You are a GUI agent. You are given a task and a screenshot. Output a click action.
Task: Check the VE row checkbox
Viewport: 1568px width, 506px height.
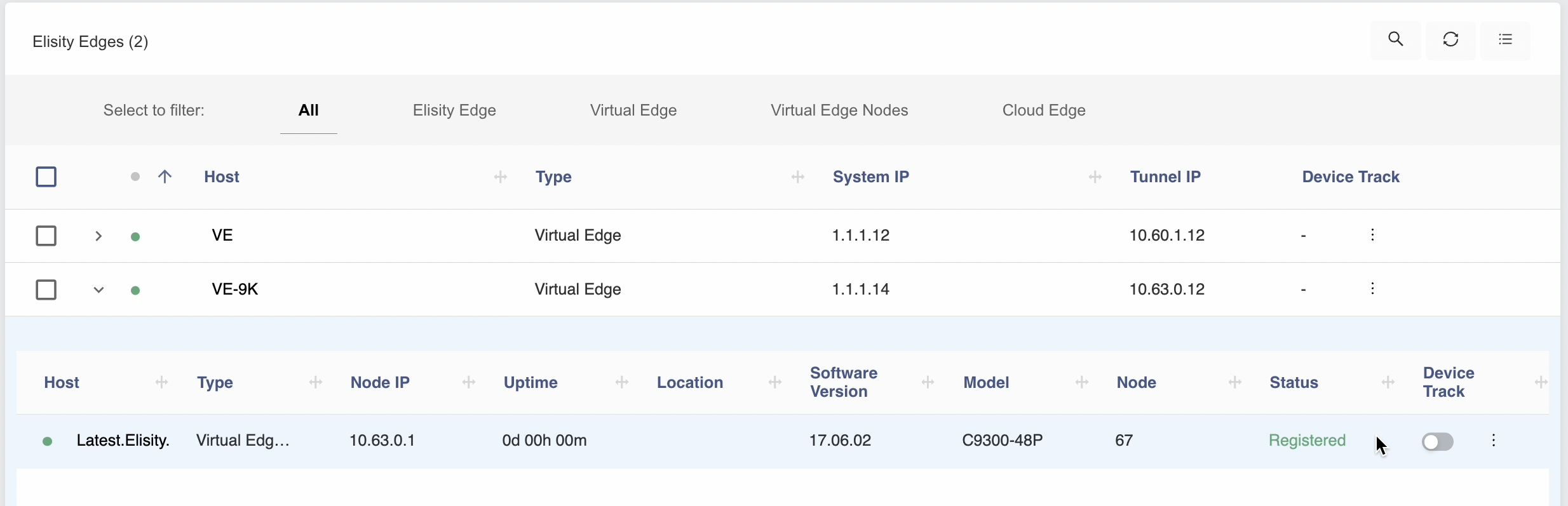(46, 236)
